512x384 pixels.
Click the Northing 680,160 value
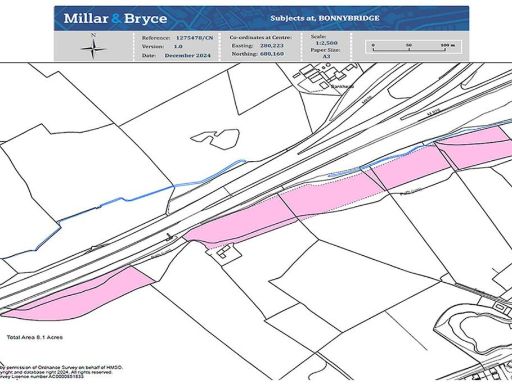(258, 54)
